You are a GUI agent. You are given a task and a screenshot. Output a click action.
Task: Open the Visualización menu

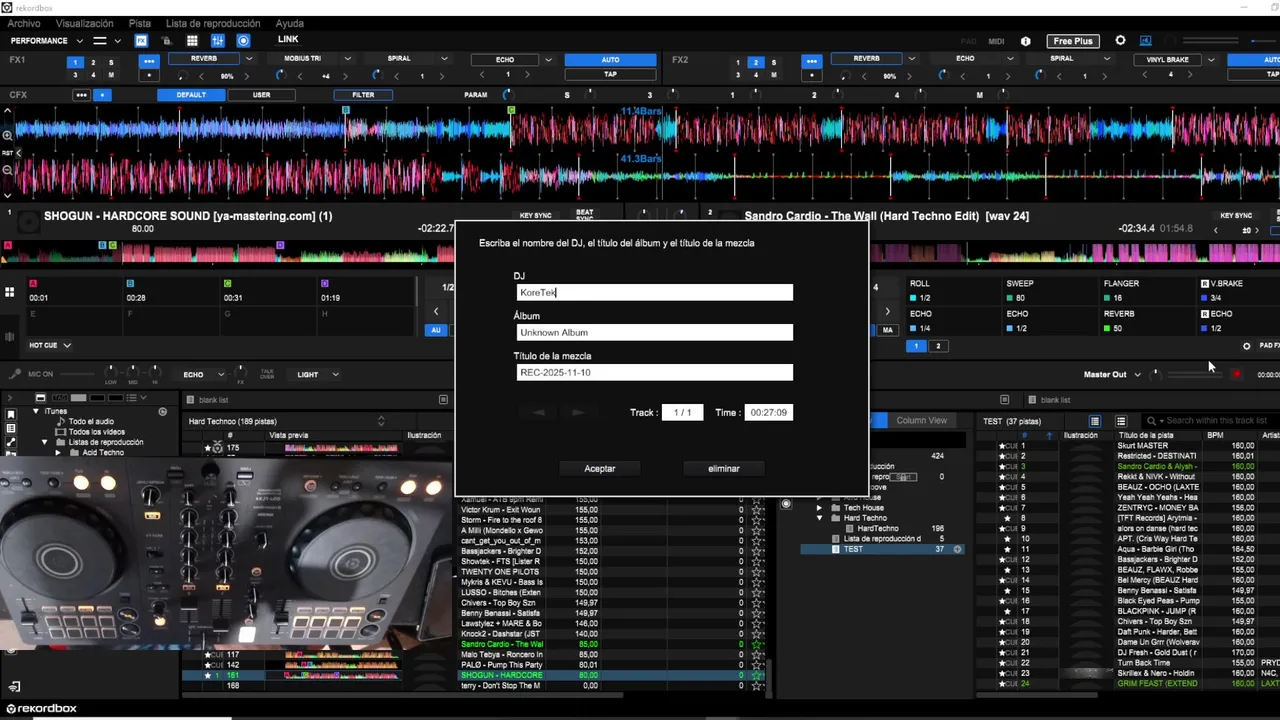85,23
